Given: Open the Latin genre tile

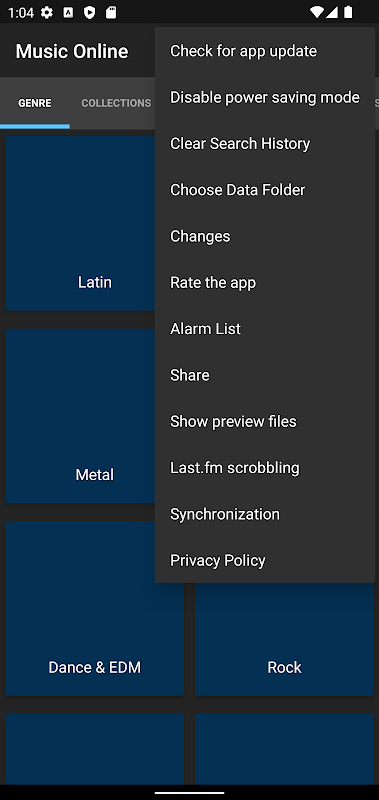Looking at the screenshot, I should pyautogui.click(x=81, y=223).
